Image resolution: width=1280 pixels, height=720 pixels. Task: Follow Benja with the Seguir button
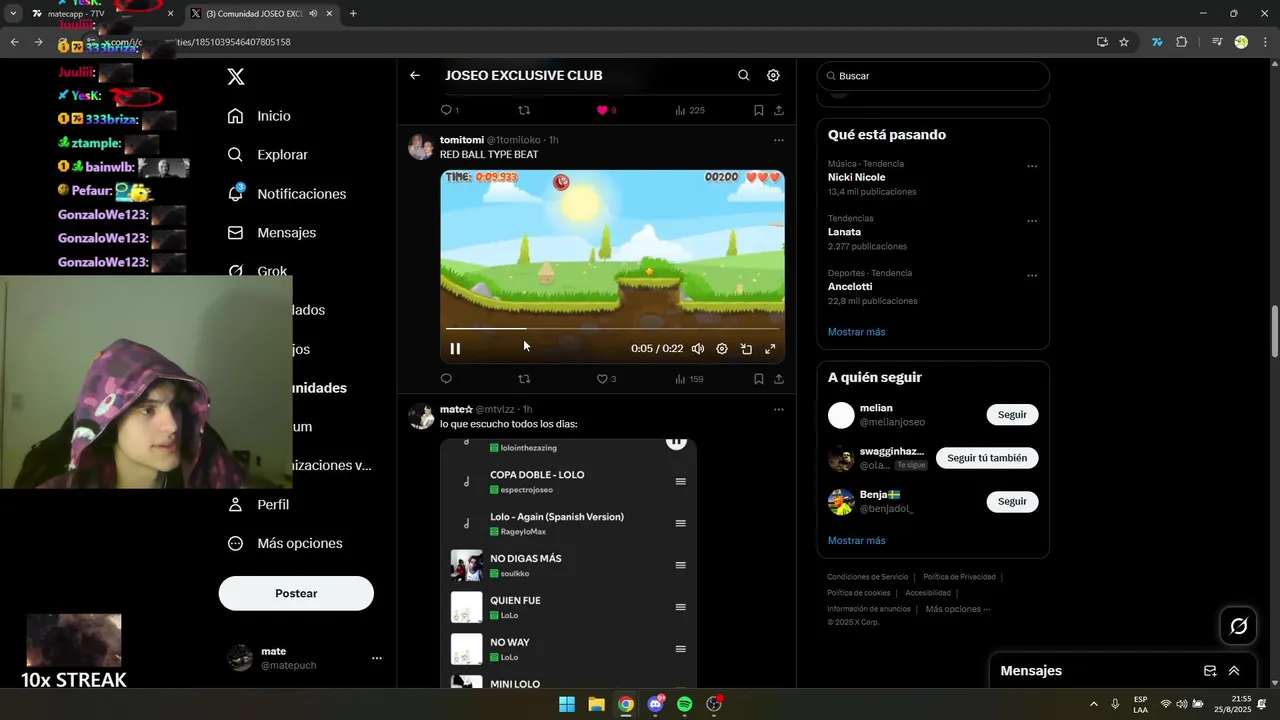pyautogui.click(x=1012, y=501)
